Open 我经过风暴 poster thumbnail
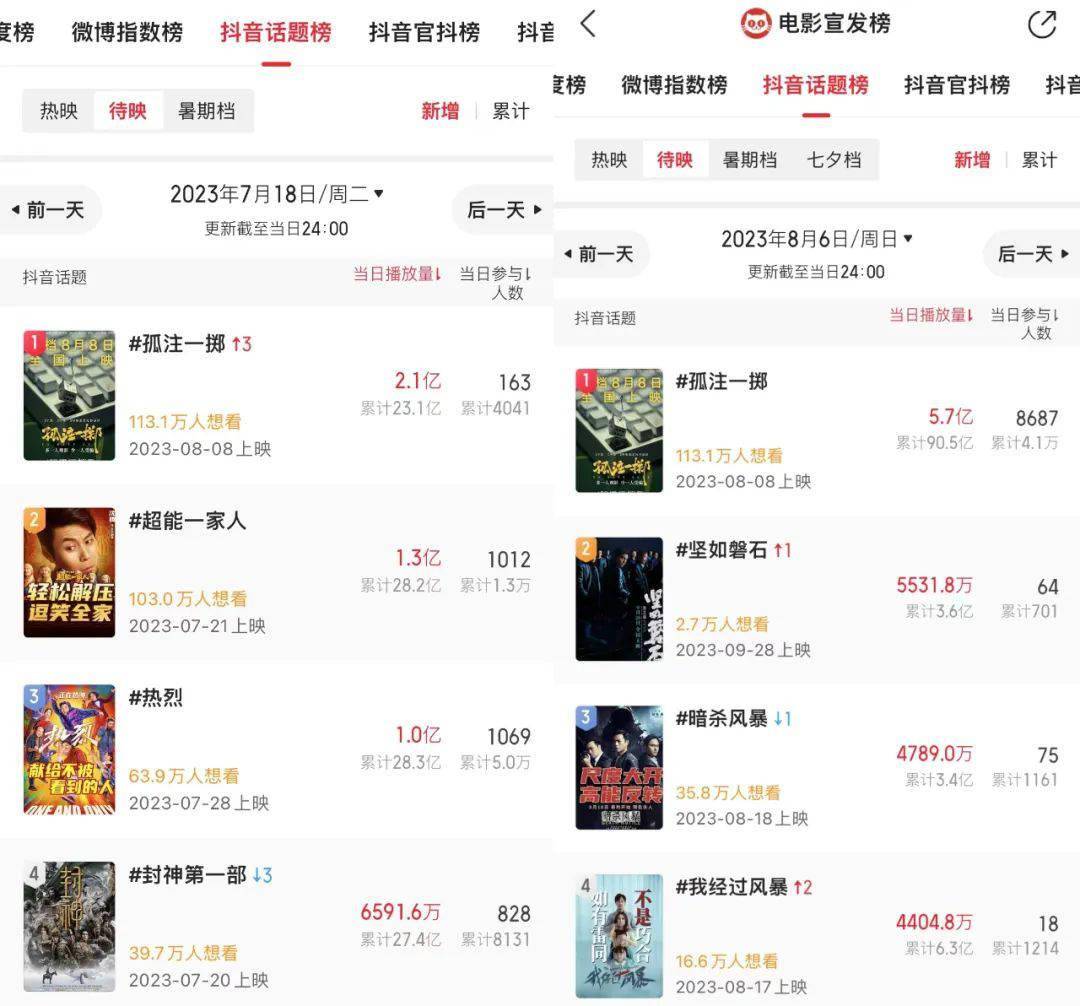The width and height of the screenshot is (1080, 1006). point(619,936)
